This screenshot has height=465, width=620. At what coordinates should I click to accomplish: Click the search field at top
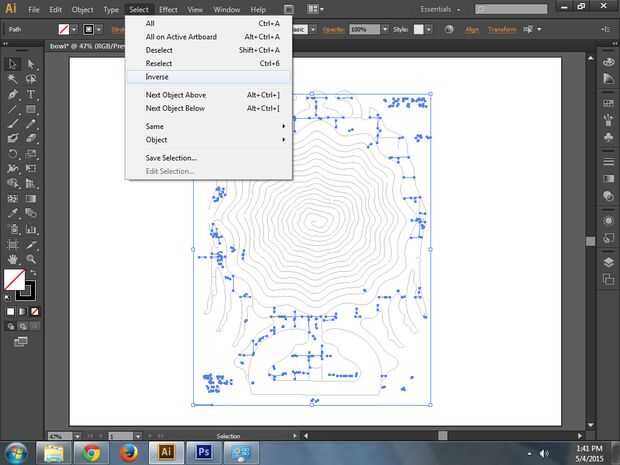coord(511,9)
